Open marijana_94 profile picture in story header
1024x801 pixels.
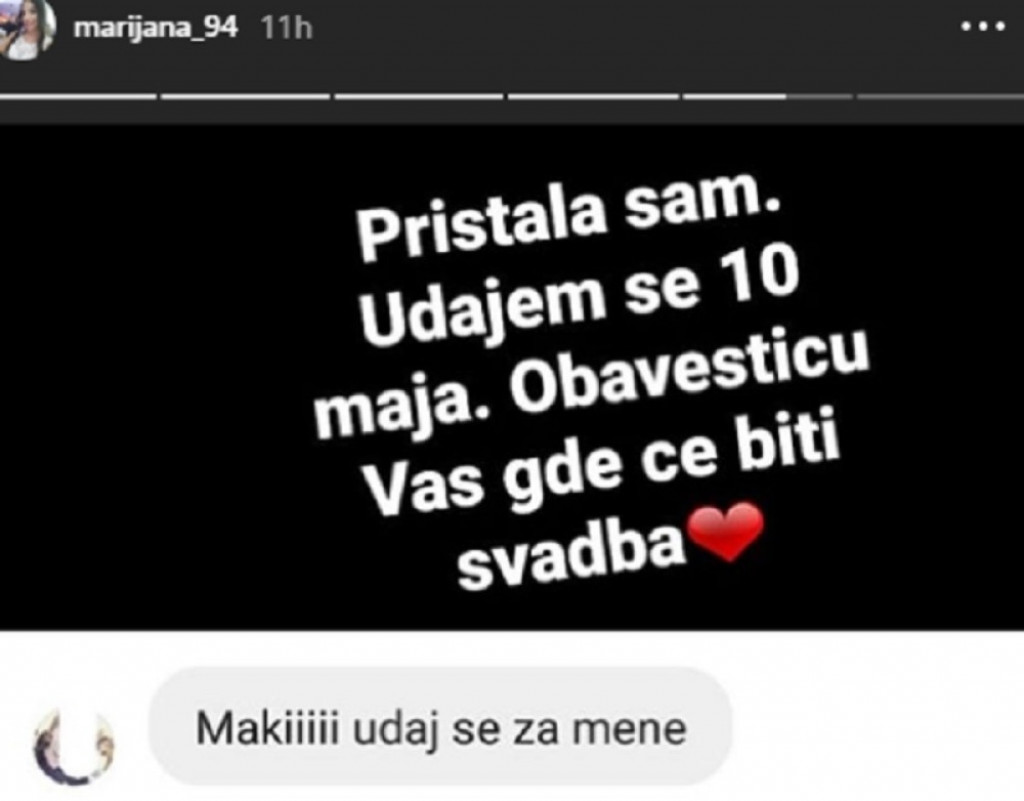(26, 29)
